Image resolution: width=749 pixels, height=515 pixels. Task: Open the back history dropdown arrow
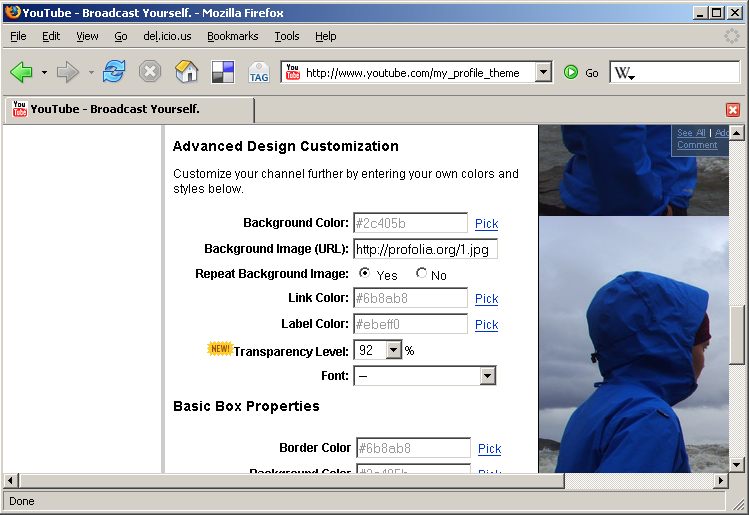pos(44,73)
